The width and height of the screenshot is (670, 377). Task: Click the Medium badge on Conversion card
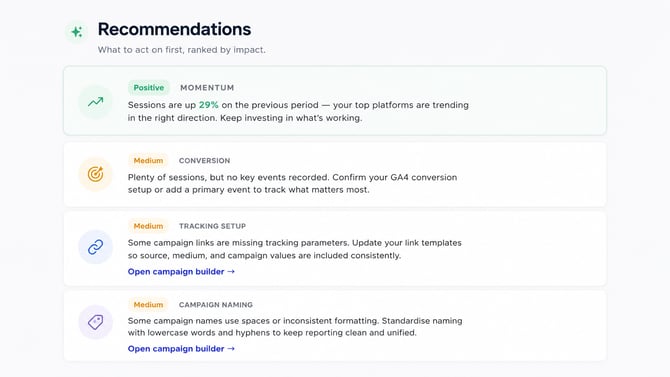point(148,161)
